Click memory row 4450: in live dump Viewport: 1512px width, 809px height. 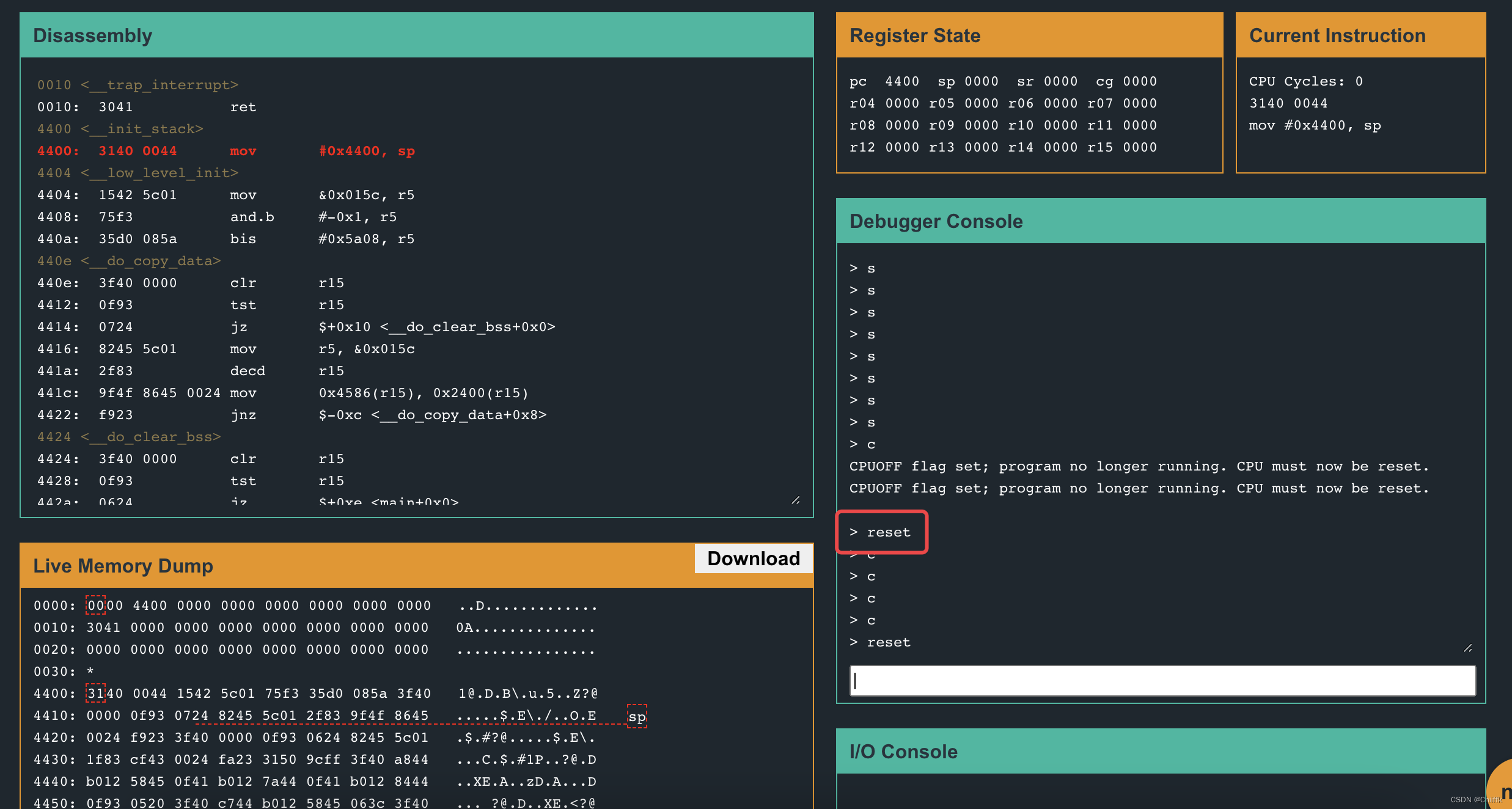314,803
